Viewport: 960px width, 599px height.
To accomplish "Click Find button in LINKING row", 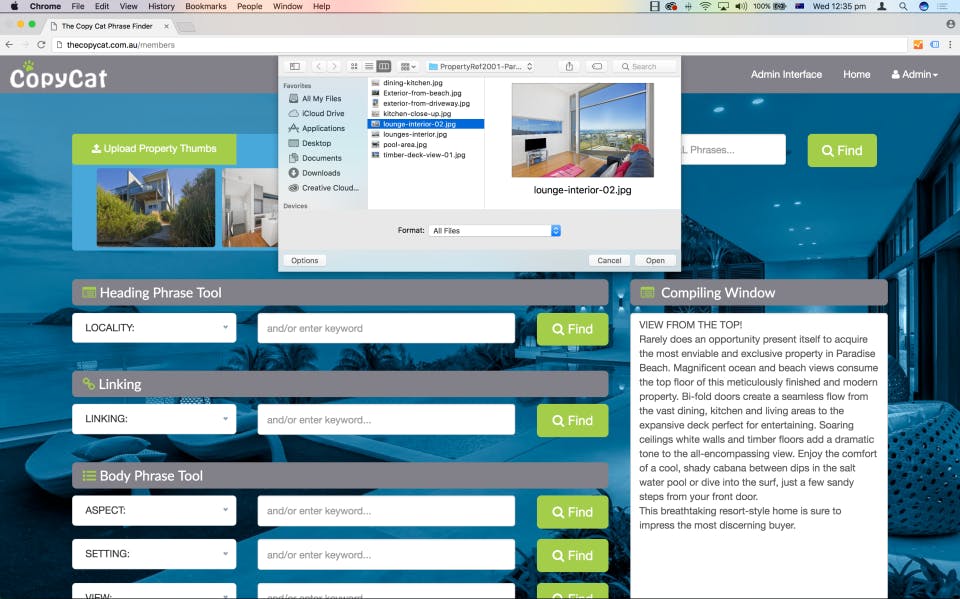I will pos(572,421).
